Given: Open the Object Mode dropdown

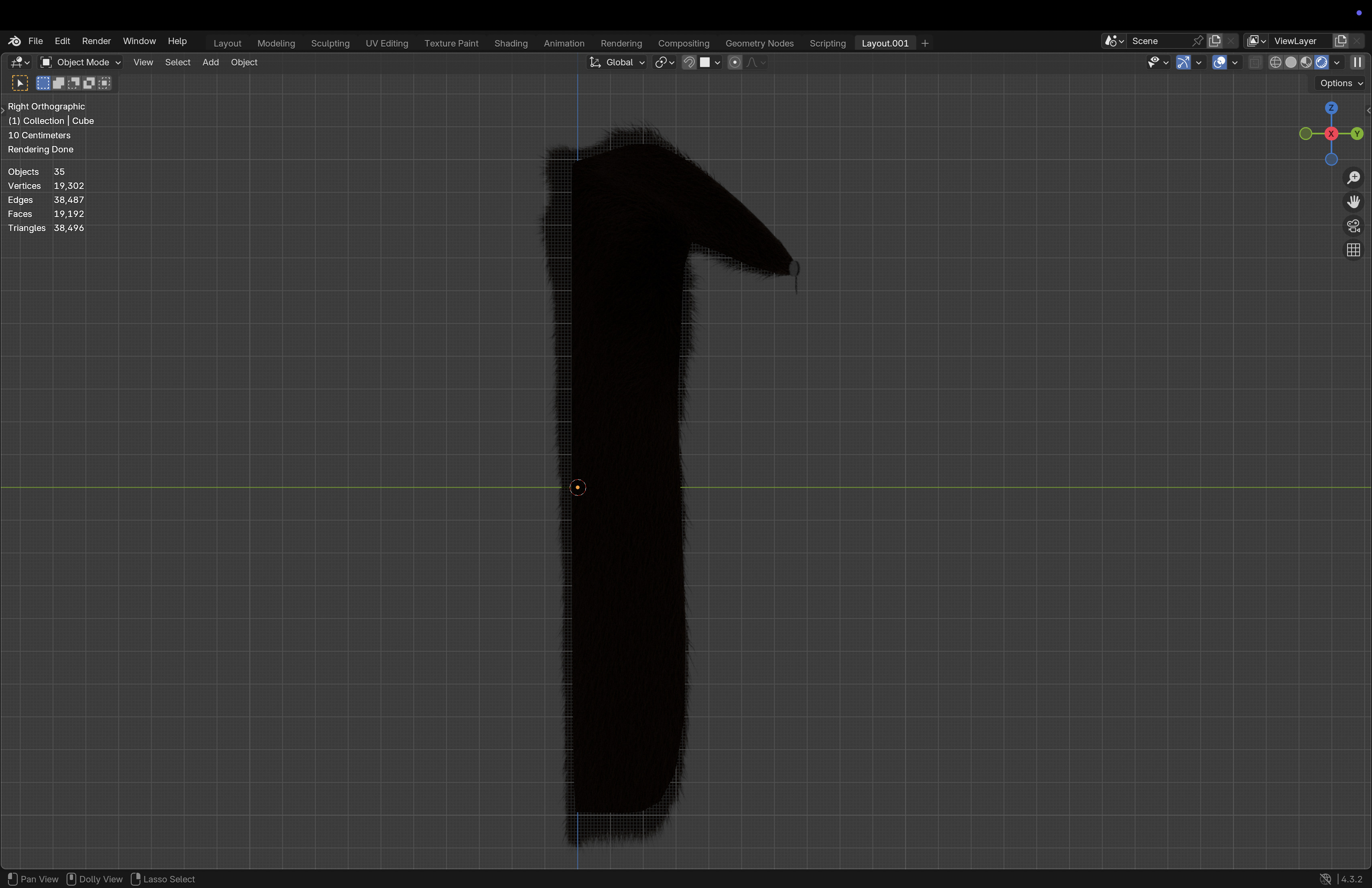Looking at the screenshot, I should point(80,62).
